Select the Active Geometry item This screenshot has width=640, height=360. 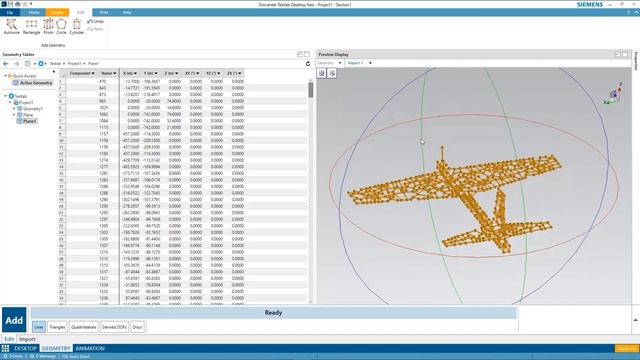click(33, 83)
